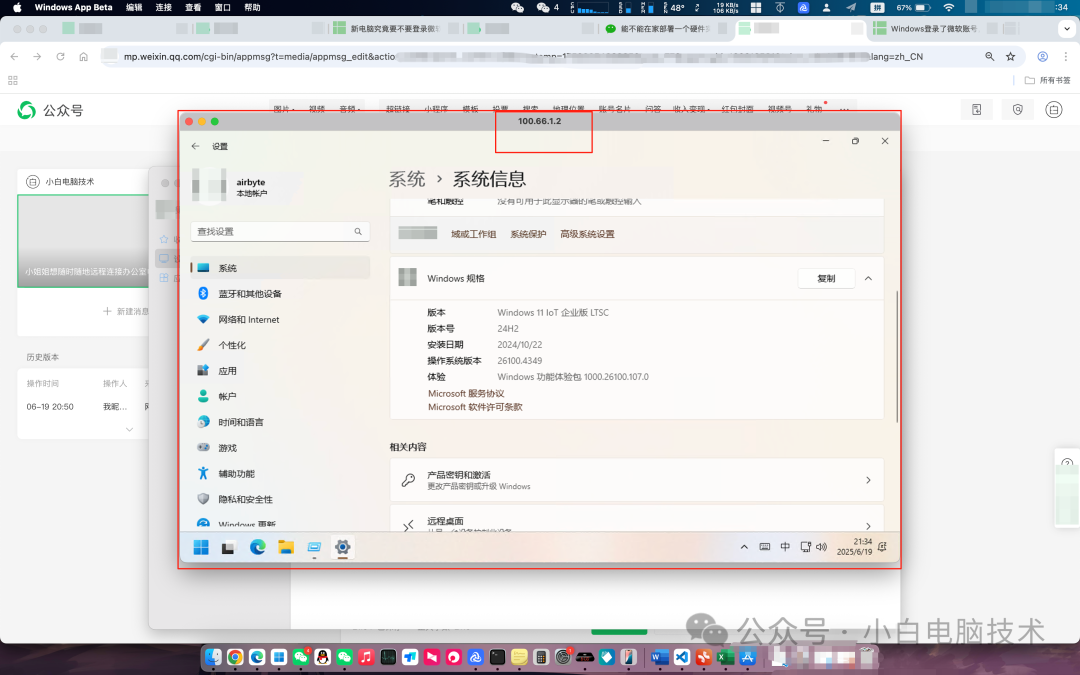Open 网络和 Internet settings category
This screenshot has width=1080, height=675.
click(x=280, y=320)
